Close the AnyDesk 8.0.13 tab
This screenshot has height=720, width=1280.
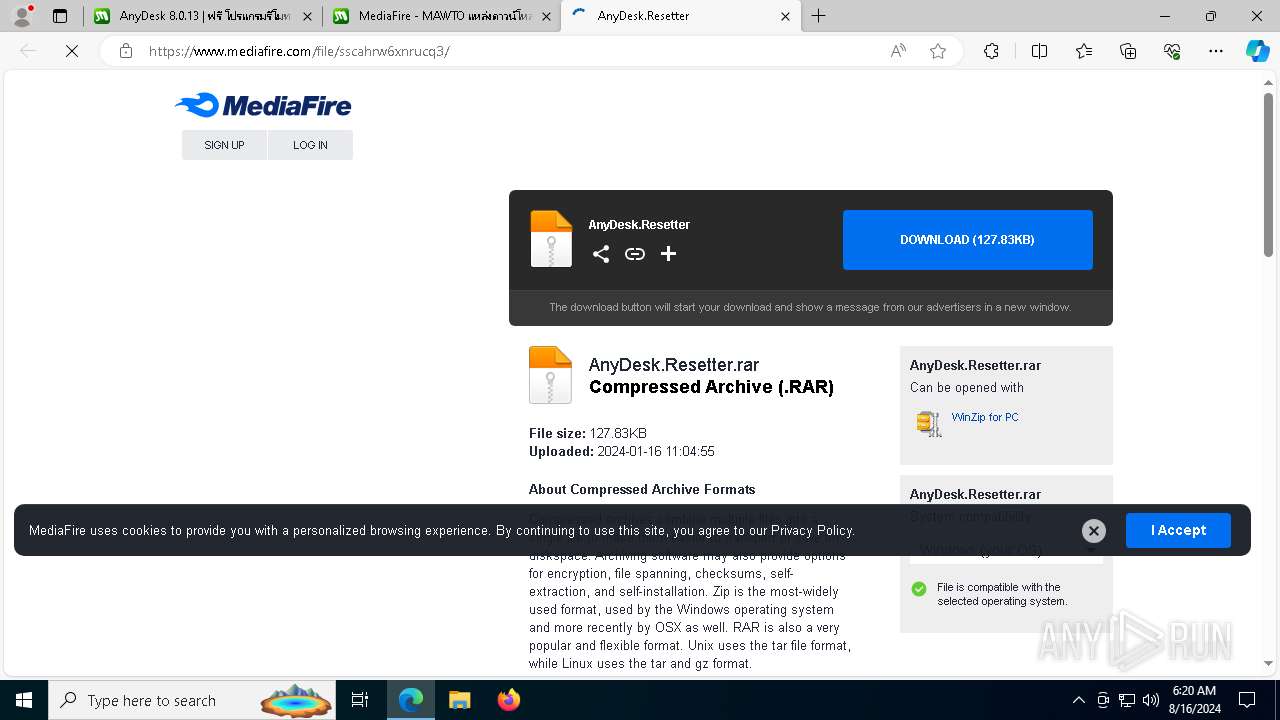(x=307, y=16)
